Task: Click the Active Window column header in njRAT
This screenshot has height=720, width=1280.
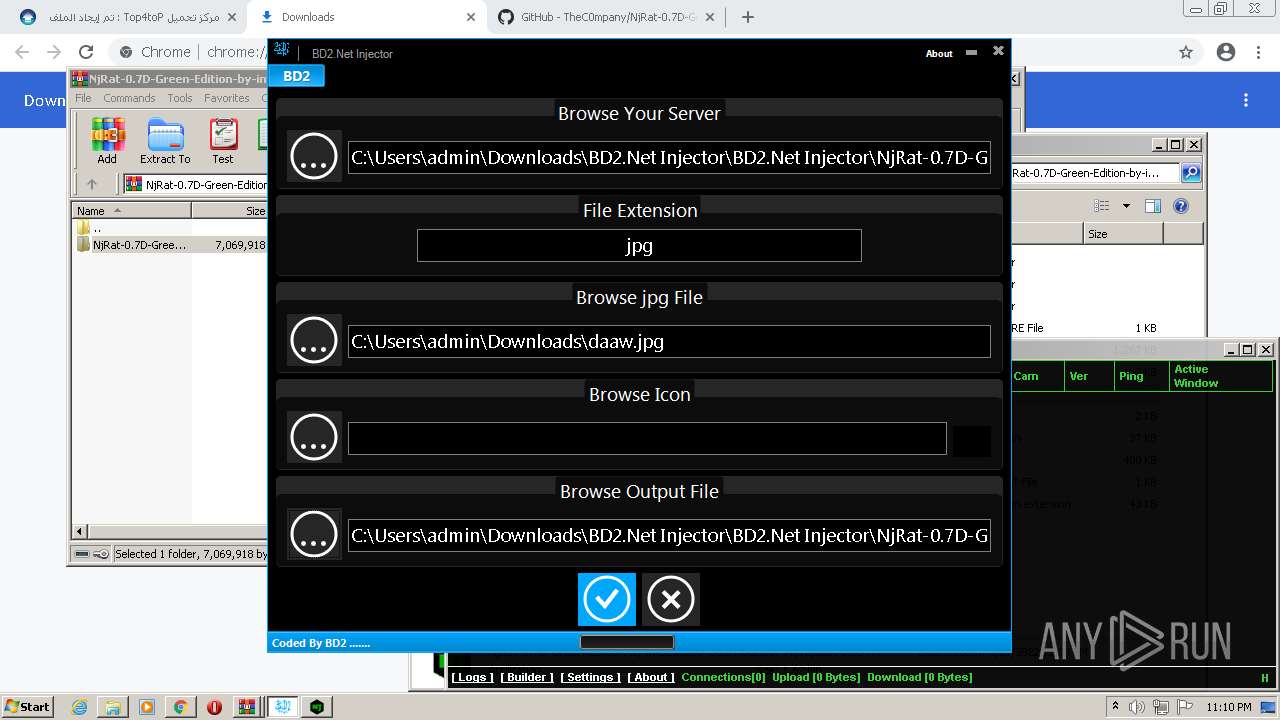Action: click(x=1221, y=376)
